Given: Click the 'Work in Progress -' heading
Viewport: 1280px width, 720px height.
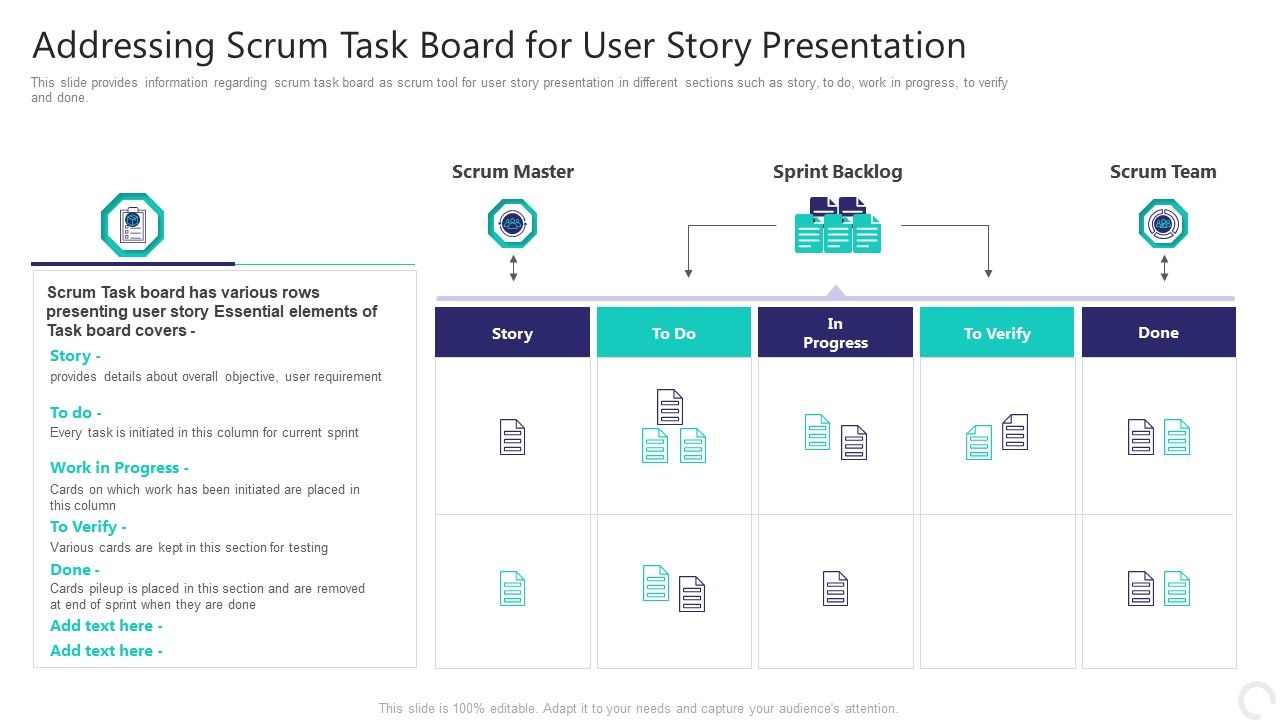Looking at the screenshot, I should (119, 468).
